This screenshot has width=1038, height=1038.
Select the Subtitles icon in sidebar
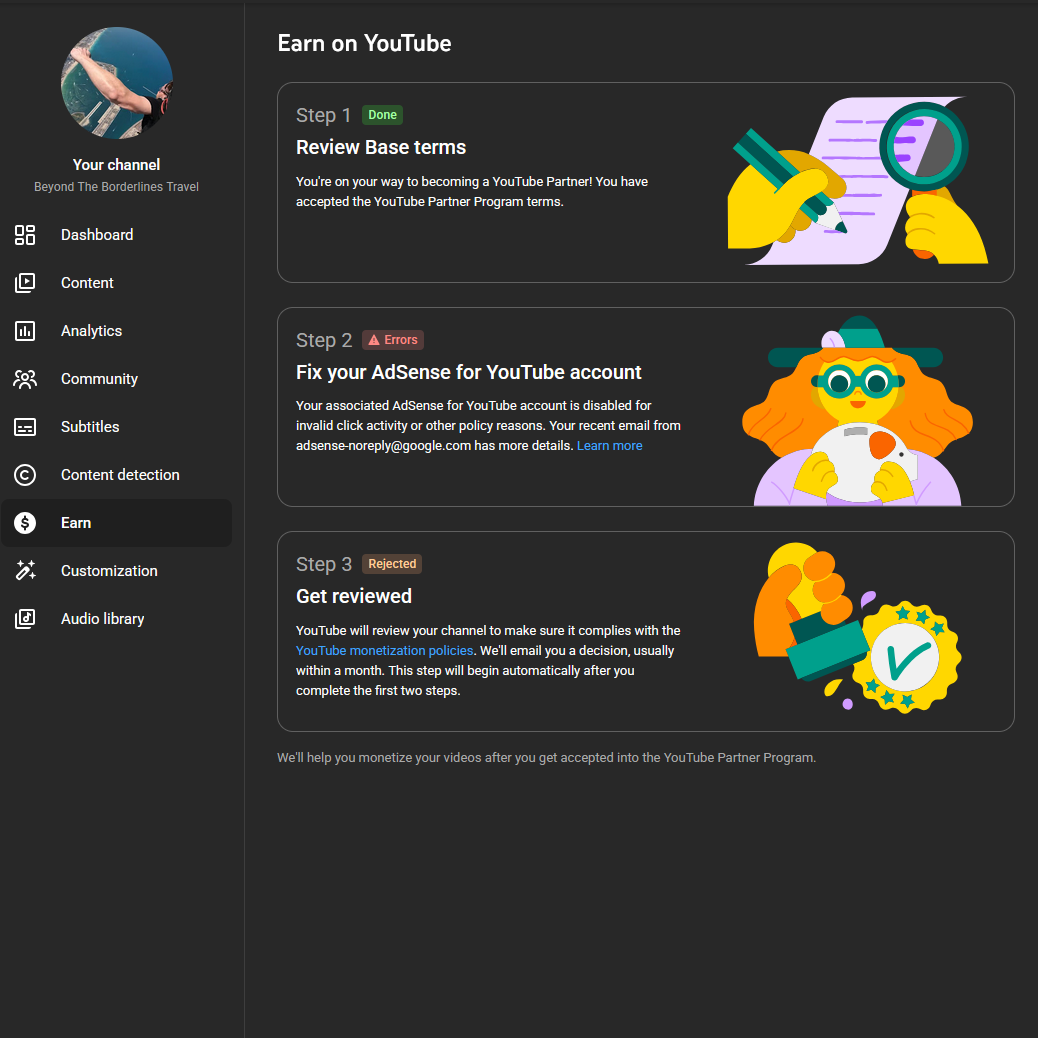coord(25,427)
